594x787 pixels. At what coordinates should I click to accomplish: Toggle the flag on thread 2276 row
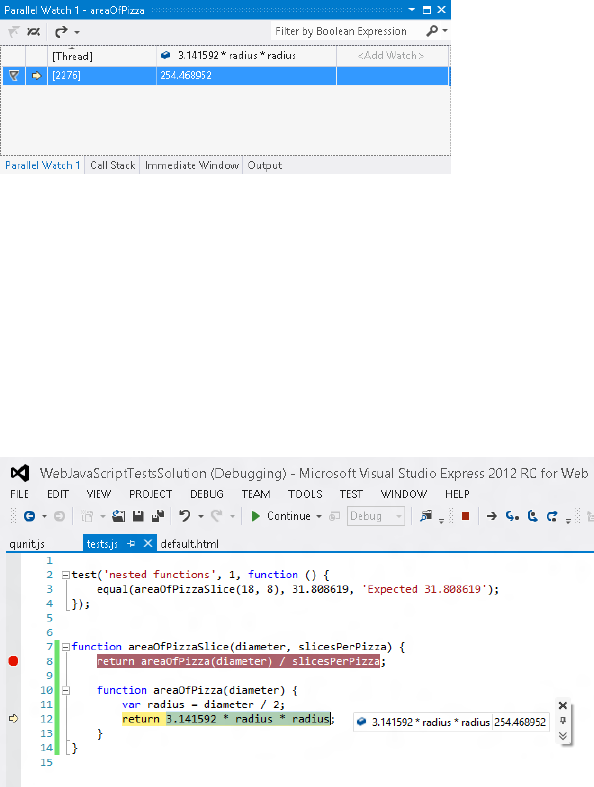14,75
